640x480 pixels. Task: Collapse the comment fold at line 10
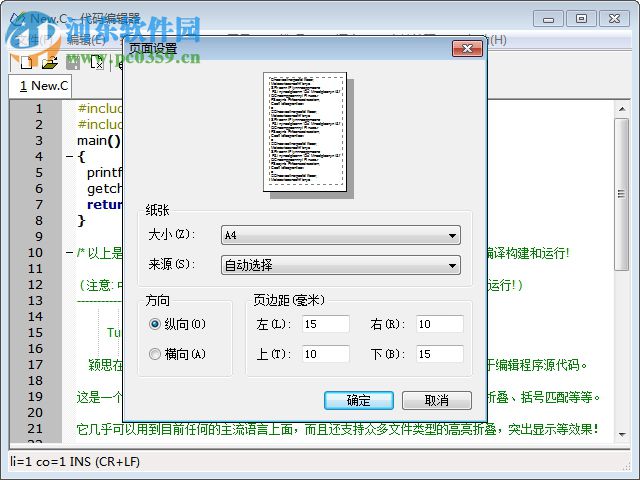click(x=69, y=253)
